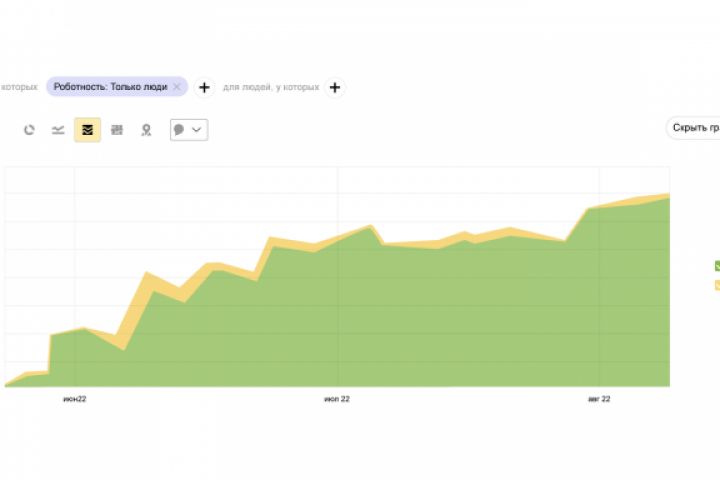Add condition after the Роботность chip
The width and height of the screenshot is (720, 480).
(204, 87)
